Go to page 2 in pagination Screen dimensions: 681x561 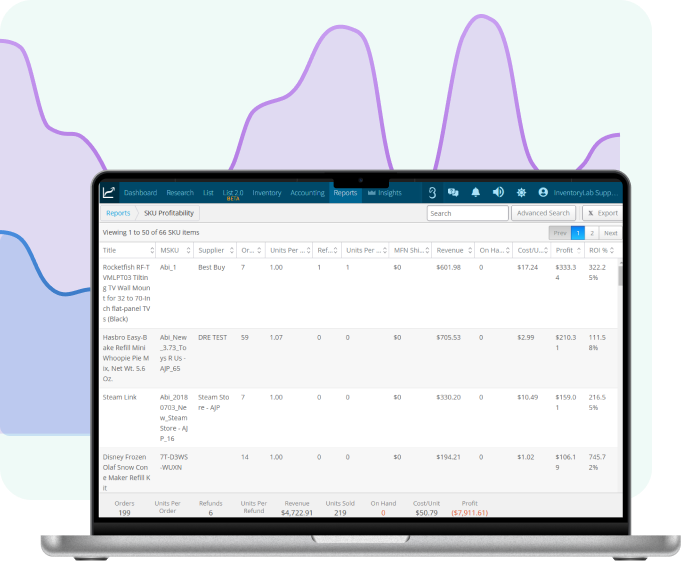[x=592, y=233]
